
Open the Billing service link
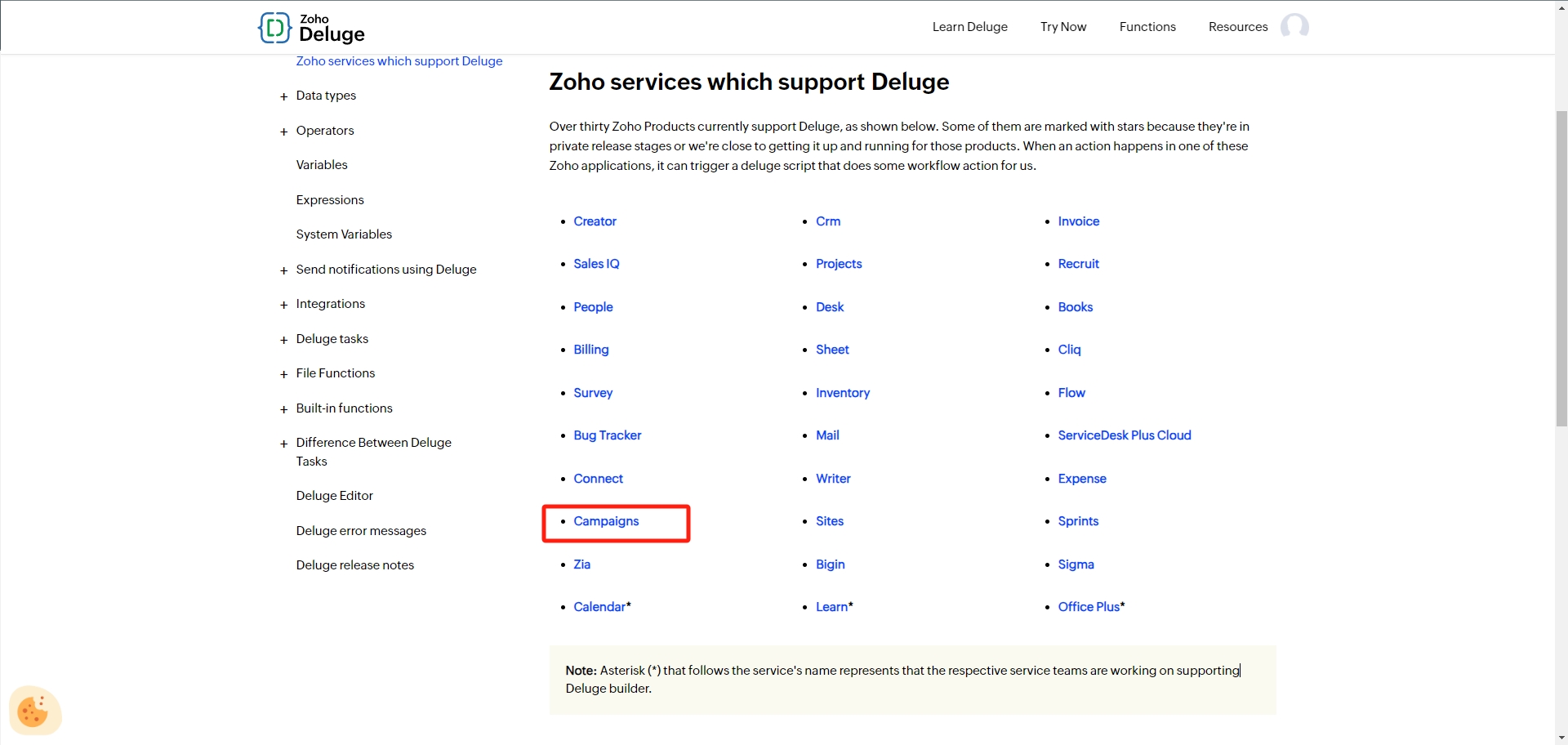point(591,350)
